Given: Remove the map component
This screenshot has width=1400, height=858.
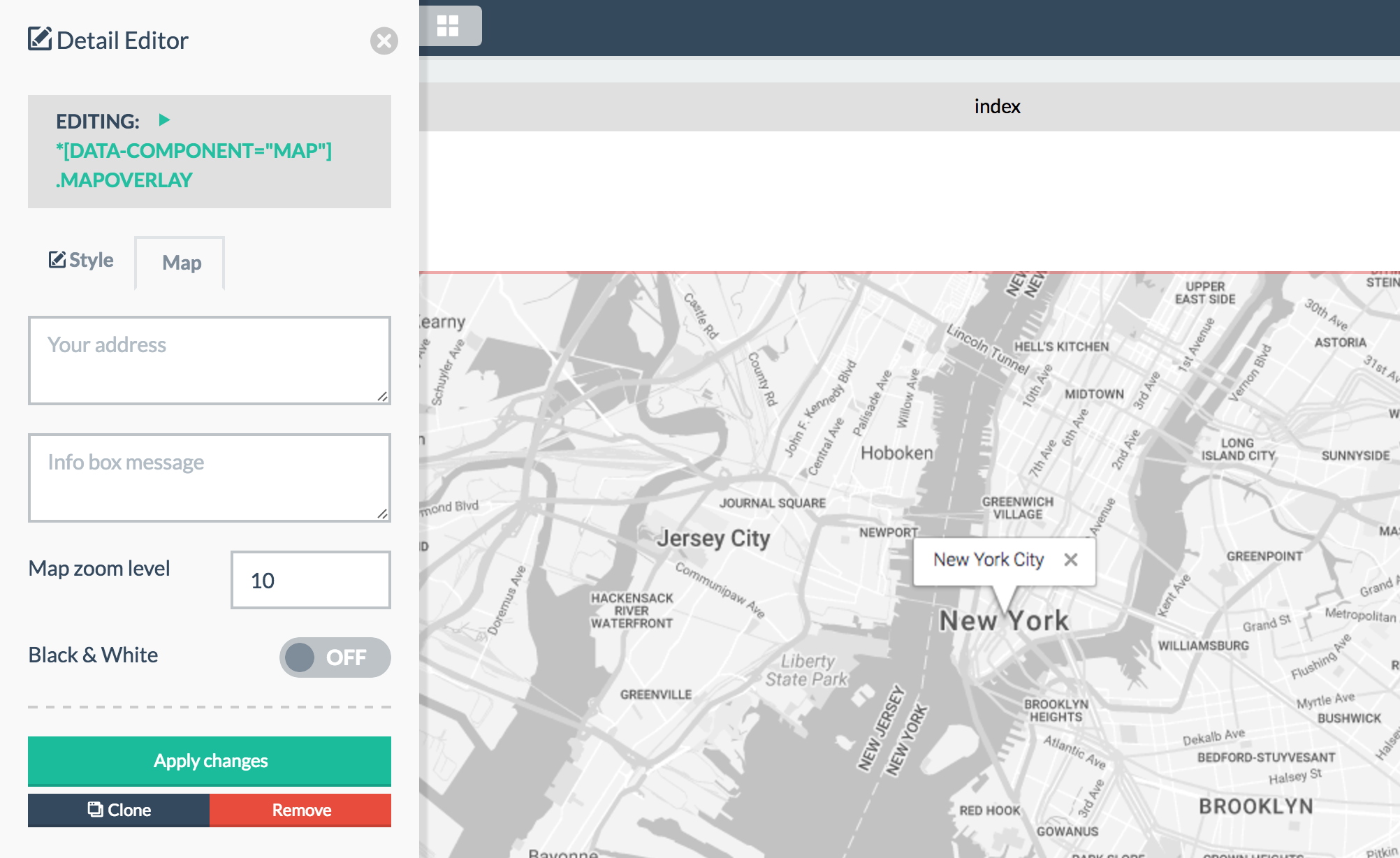Looking at the screenshot, I should pyautogui.click(x=300, y=810).
